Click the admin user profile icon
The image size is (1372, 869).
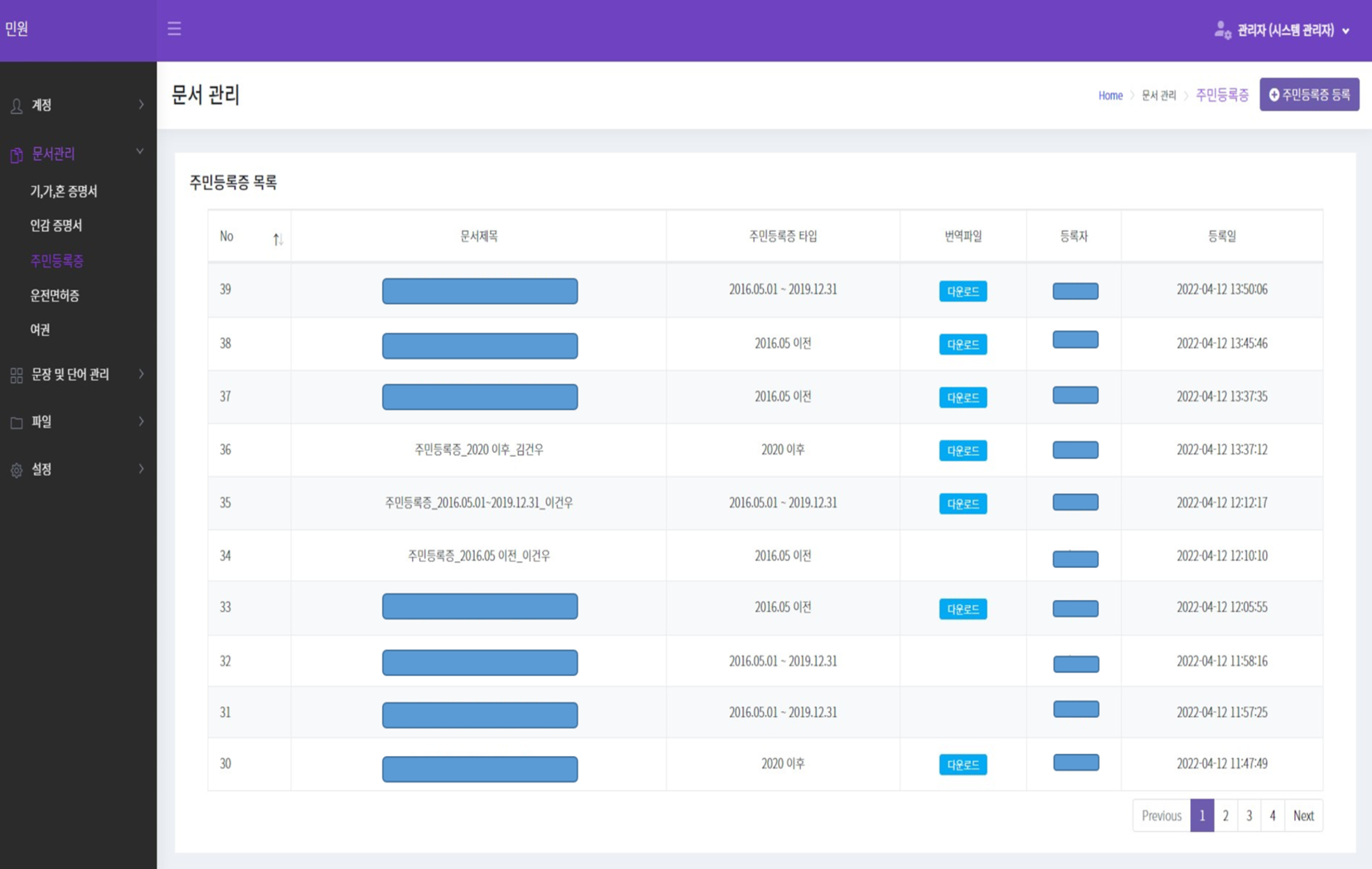pyautogui.click(x=1223, y=30)
